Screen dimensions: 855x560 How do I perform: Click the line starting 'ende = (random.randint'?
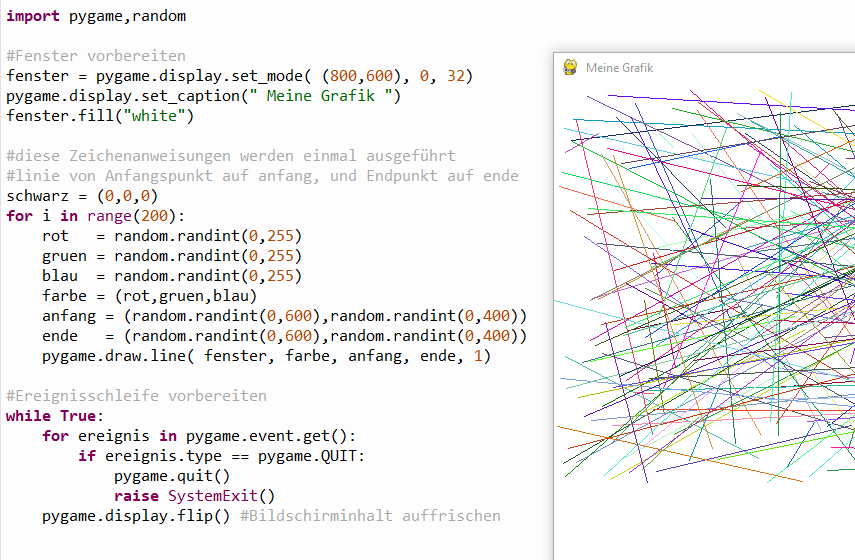[285, 336]
